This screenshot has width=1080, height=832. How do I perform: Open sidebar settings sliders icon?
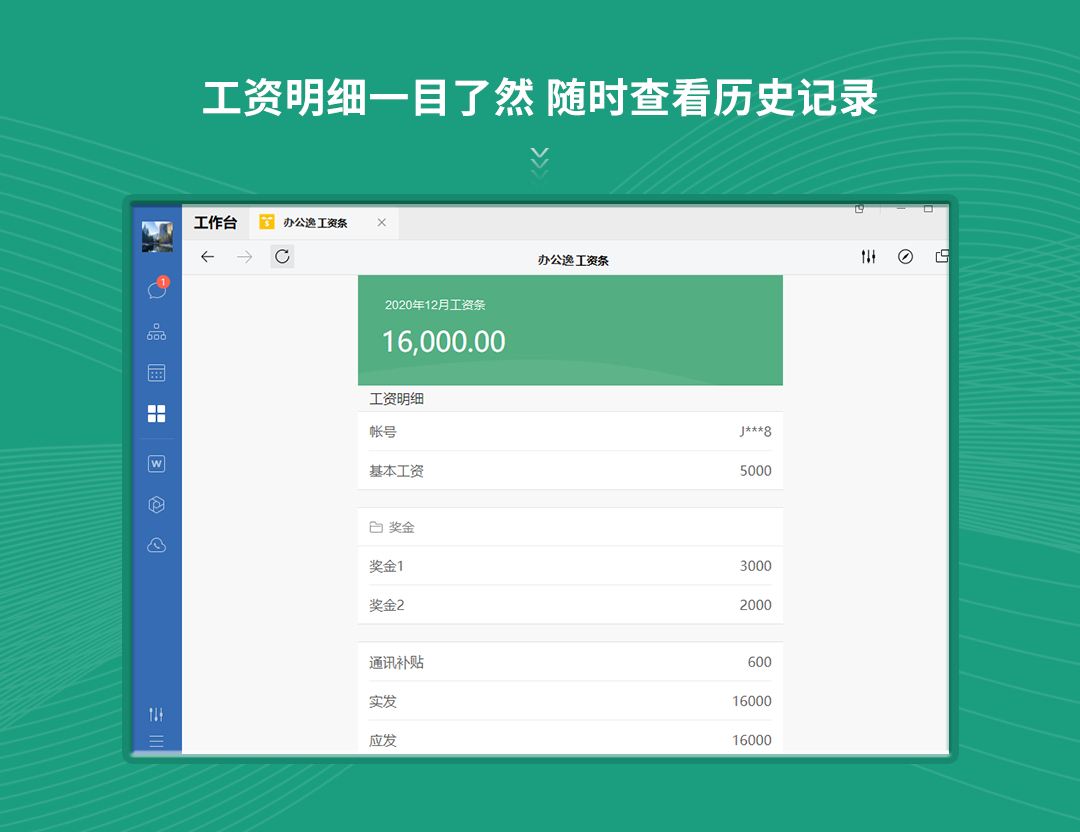pyautogui.click(x=156, y=714)
